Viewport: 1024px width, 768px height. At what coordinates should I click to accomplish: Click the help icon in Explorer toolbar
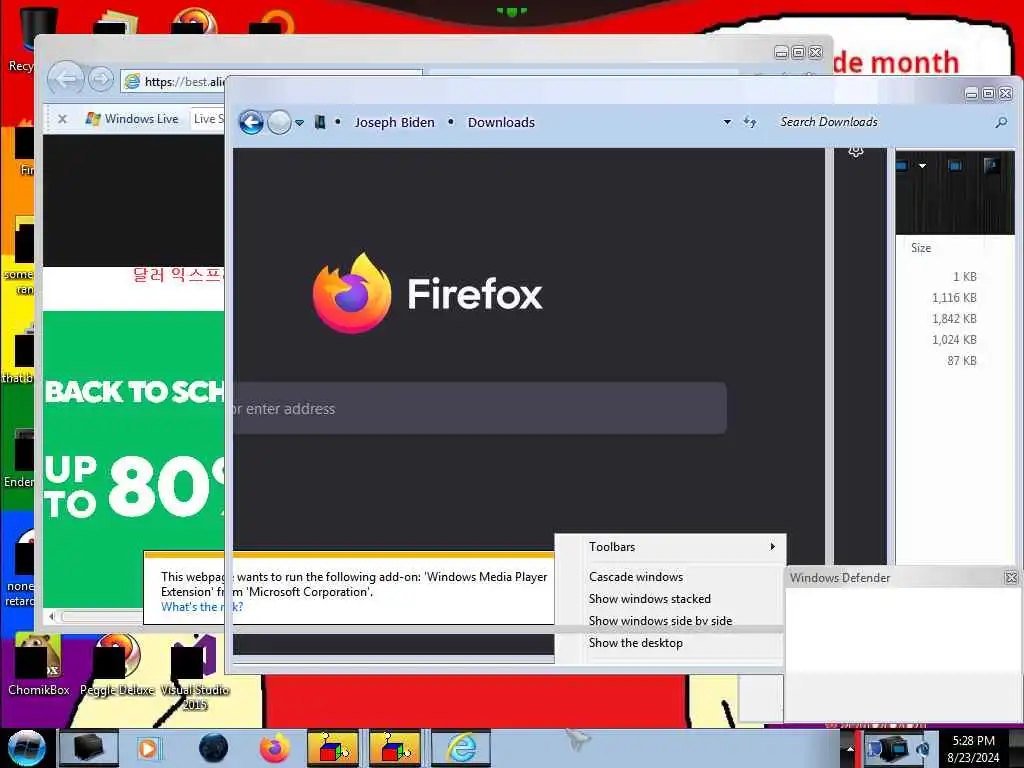pos(991,166)
